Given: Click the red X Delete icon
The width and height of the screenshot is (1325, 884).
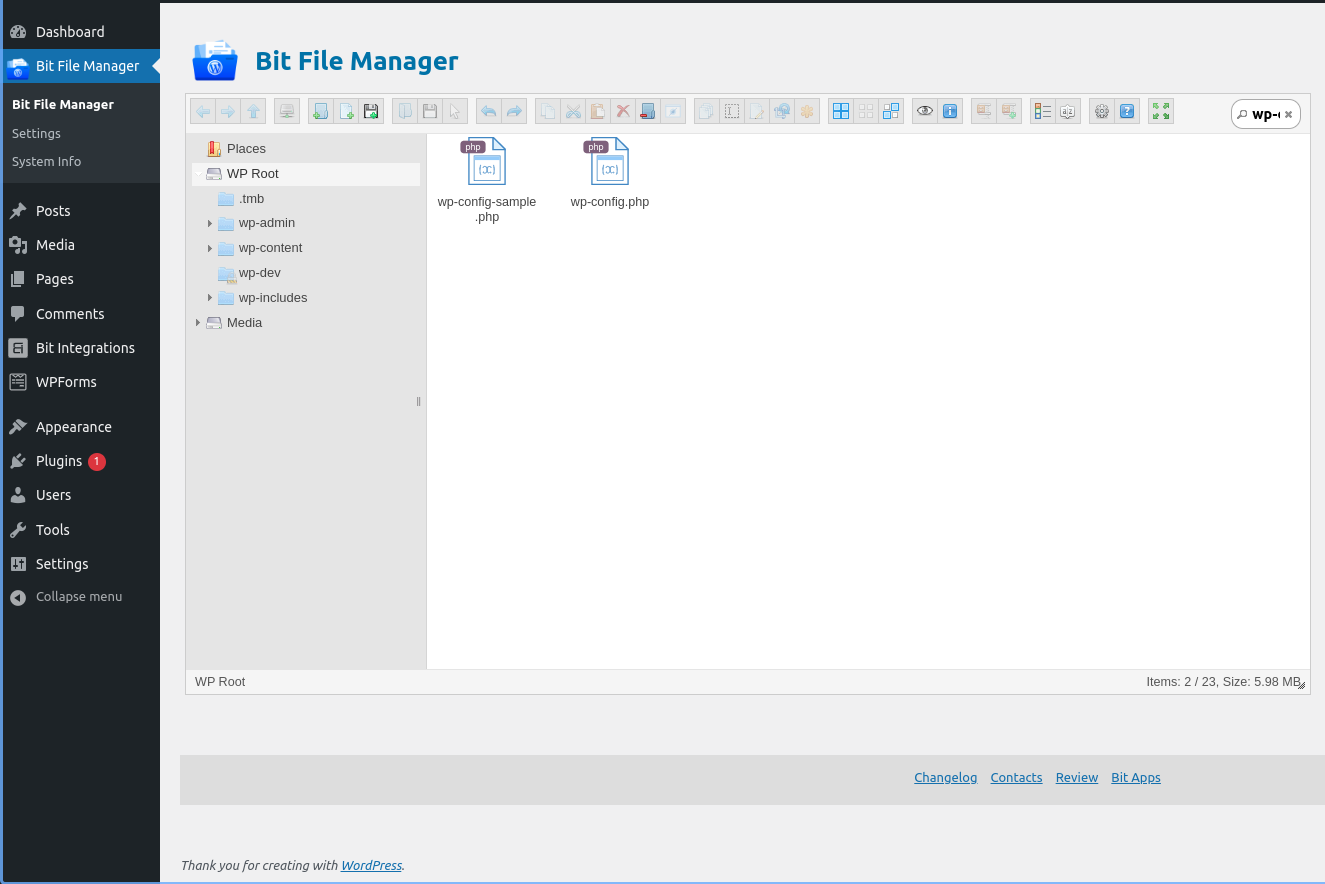Looking at the screenshot, I should click(x=623, y=111).
